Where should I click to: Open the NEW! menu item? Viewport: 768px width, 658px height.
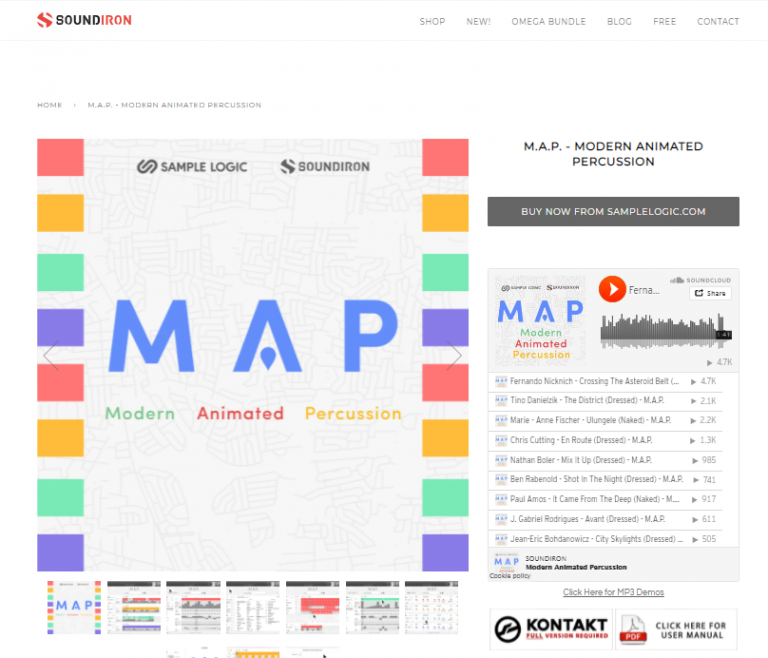[x=478, y=22]
